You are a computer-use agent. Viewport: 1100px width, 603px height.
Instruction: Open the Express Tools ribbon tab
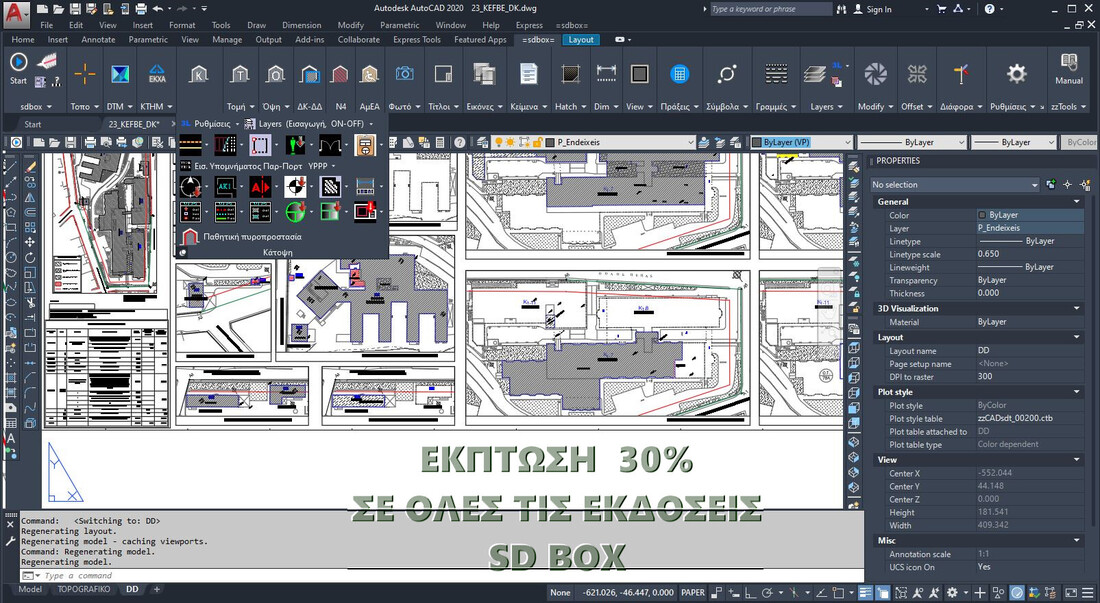417,40
